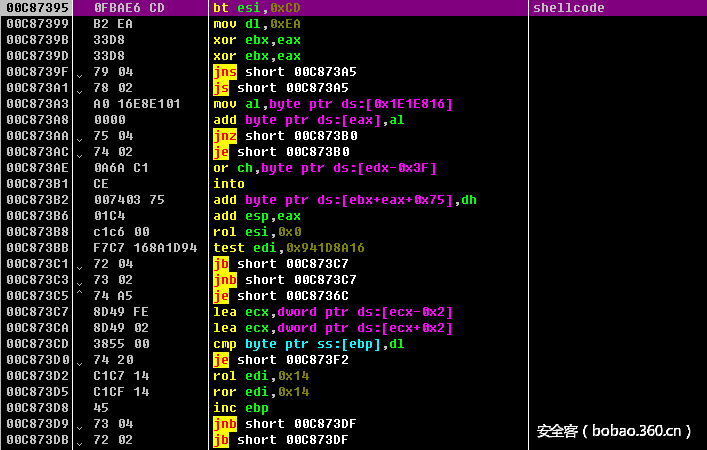Select the "shellcode" comment in the top row
This screenshot has width=707, height=450.
[x=569, y=8]
